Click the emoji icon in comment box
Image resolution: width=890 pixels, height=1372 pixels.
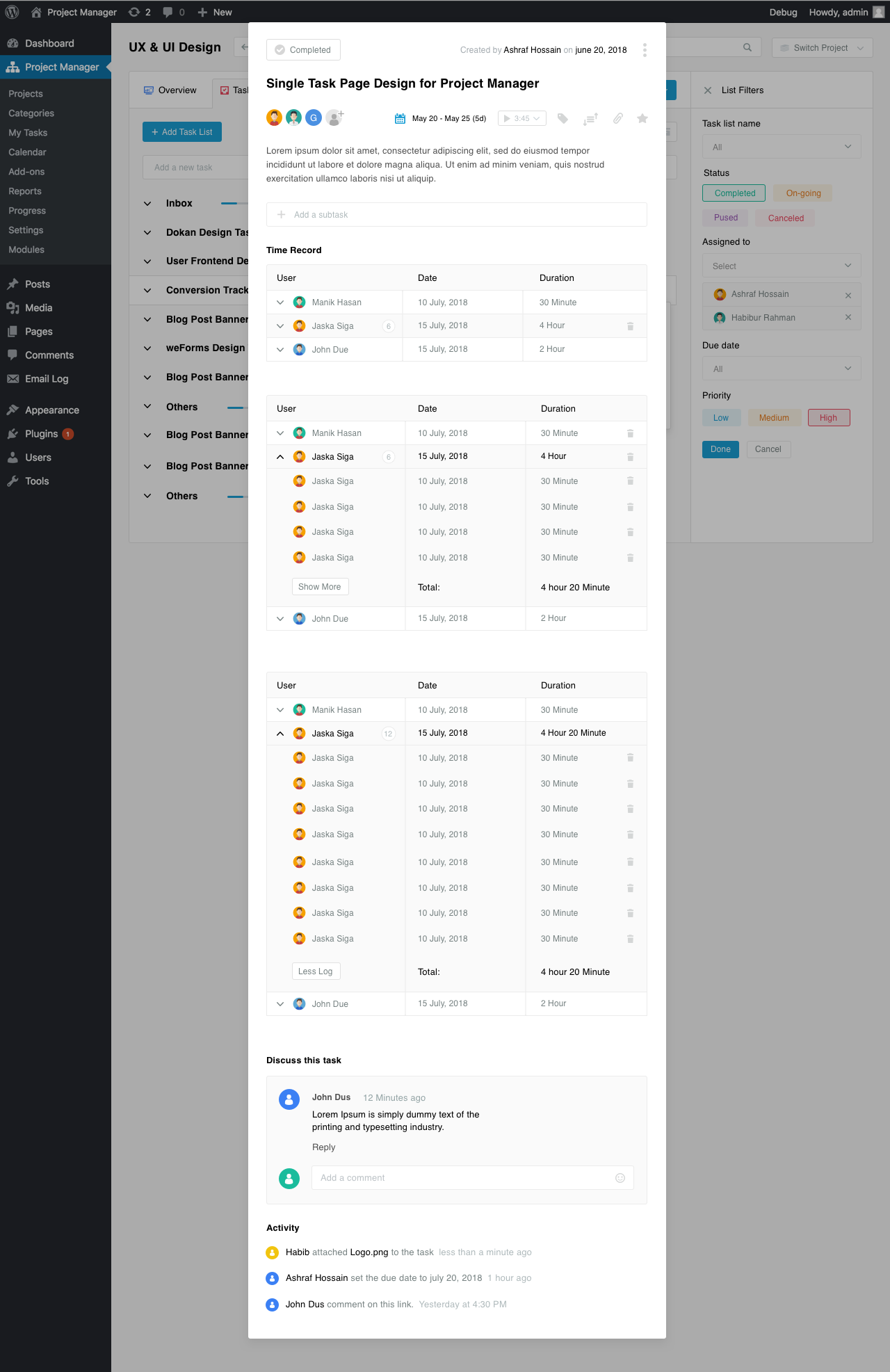click(620, 1178)
